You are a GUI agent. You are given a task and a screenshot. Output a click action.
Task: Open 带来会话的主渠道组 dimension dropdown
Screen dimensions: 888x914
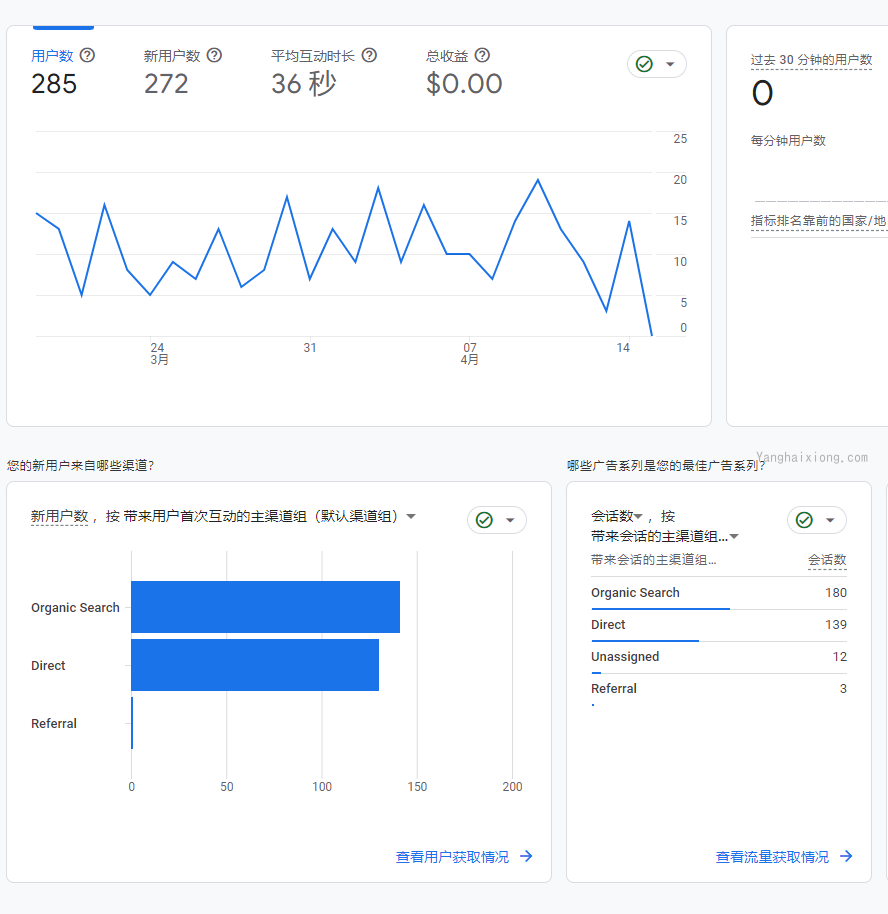[665, 536]
